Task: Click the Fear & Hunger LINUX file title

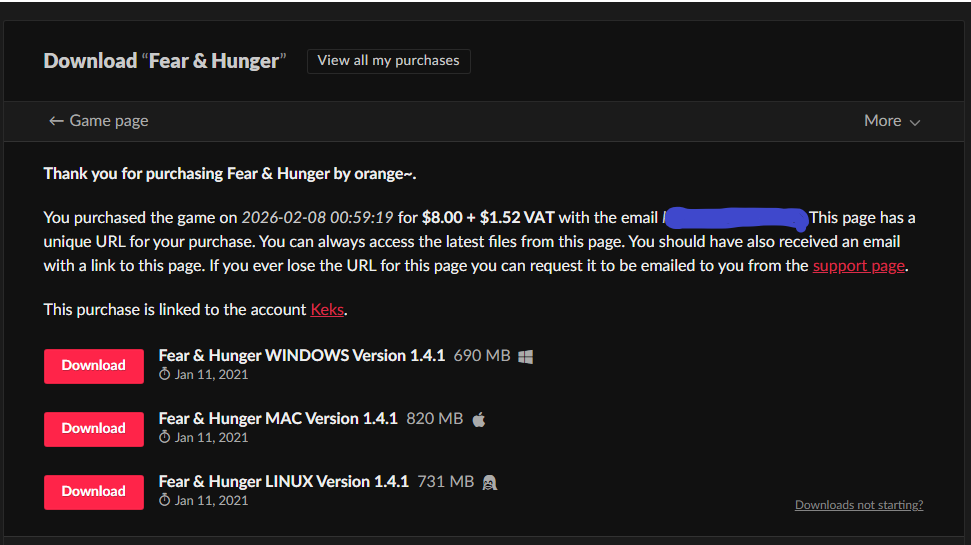Action: [284, 481]
